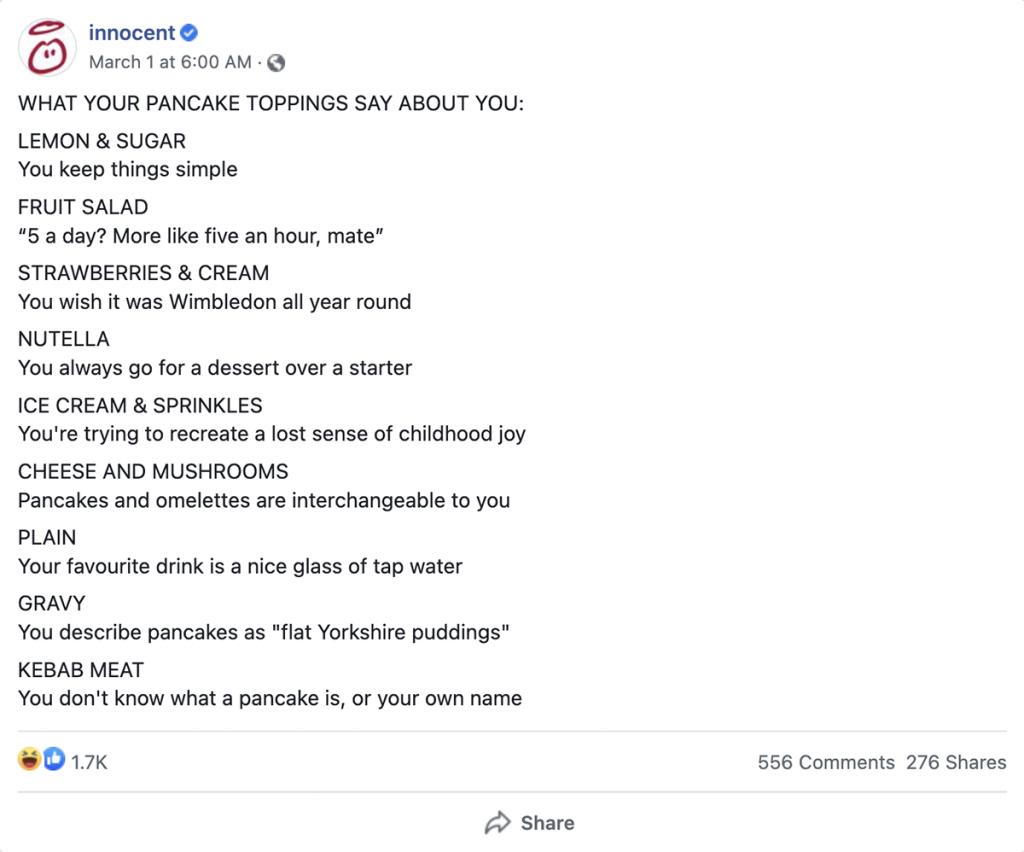Click the laughing face reaction emoji

pyautogui.click(x=29, y=760)
